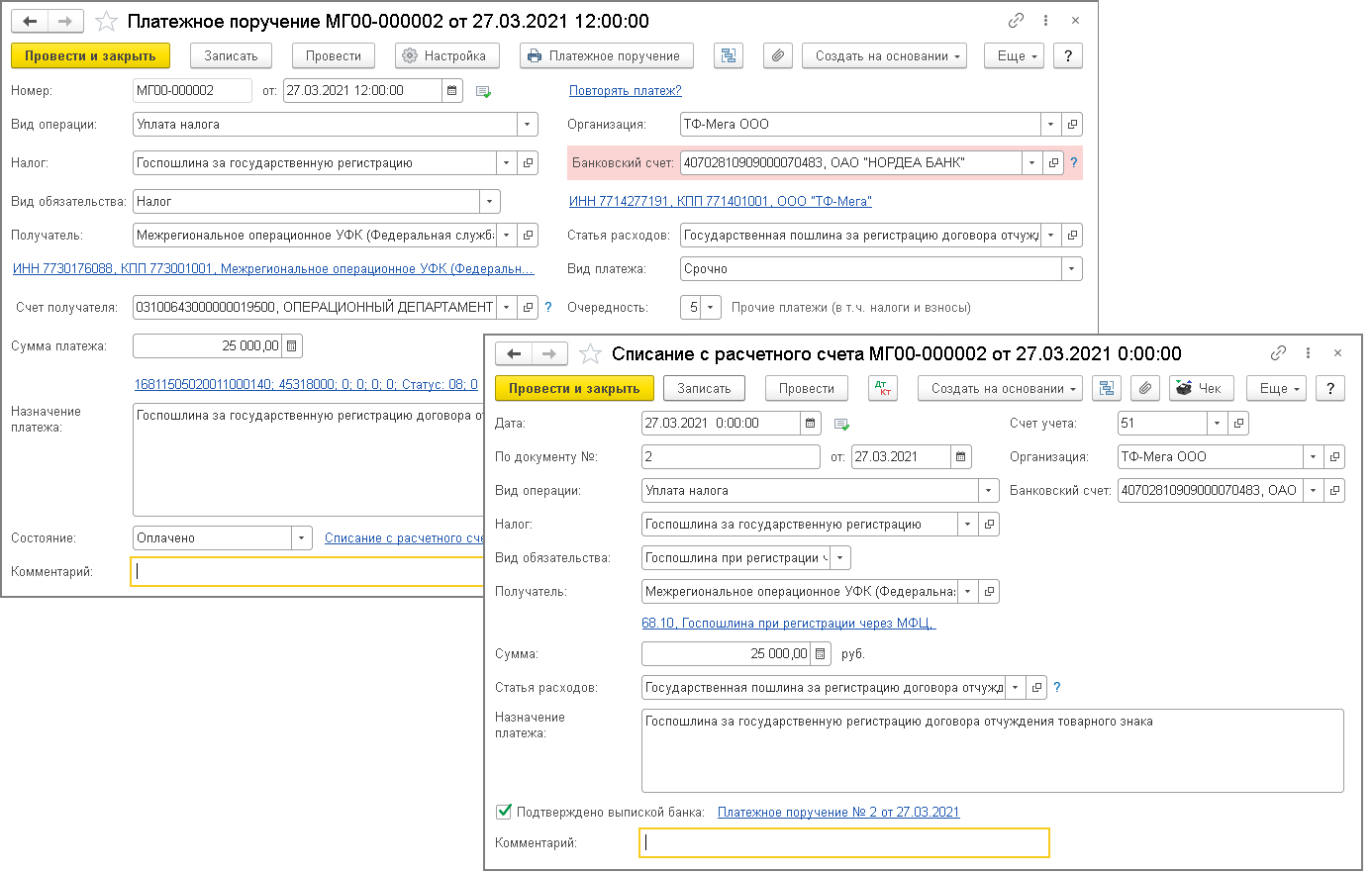Open the ИНН 7730176088 Межрегиональное операционное УФК link
The width and height of the screenshot is (1372, 873).
pyautogui.click(x=273, y=269)
